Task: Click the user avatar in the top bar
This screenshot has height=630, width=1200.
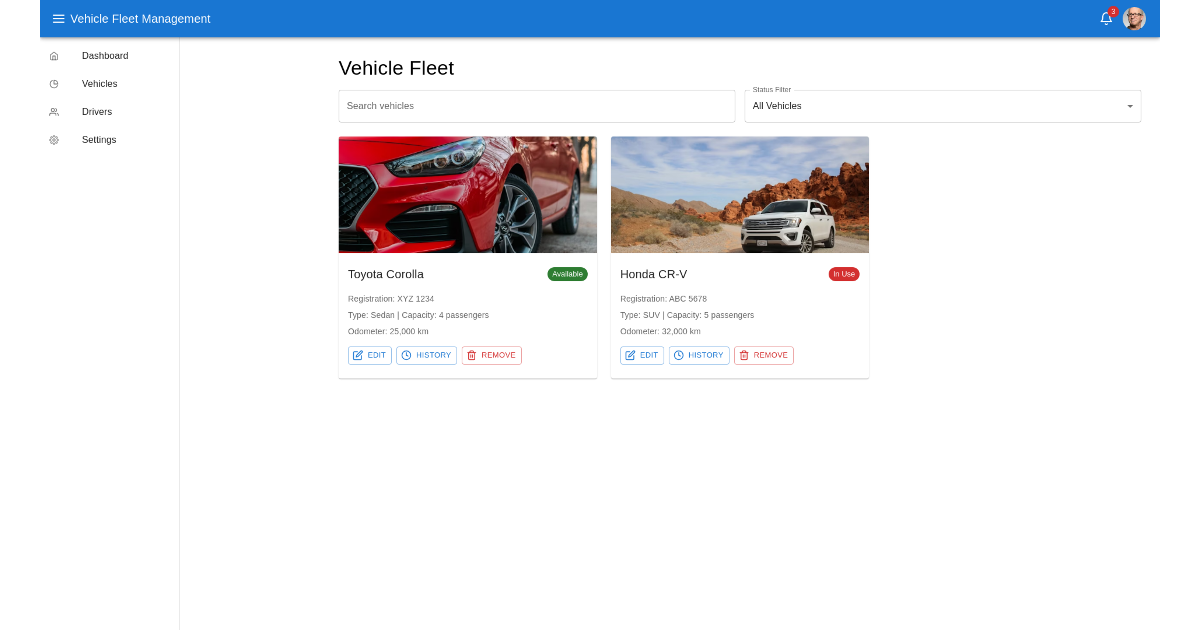Action: pos(1133,18)
